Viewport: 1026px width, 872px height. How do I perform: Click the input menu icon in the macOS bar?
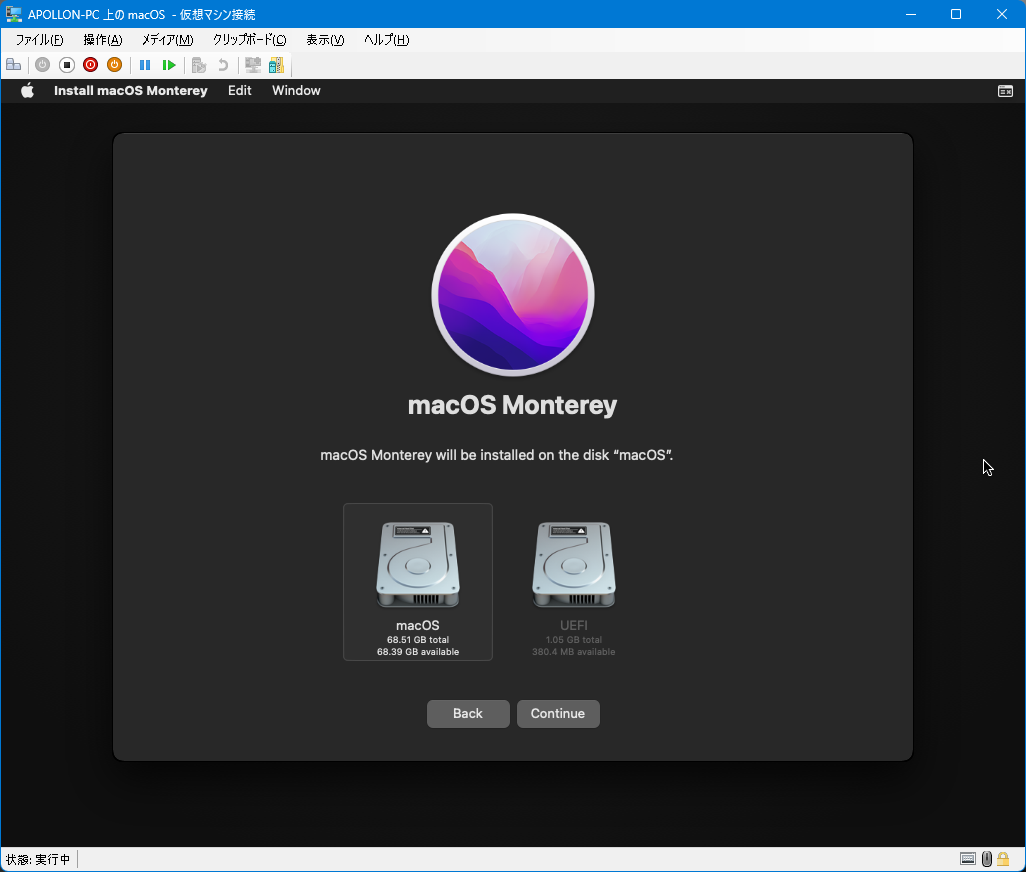tap(1005, 91)
